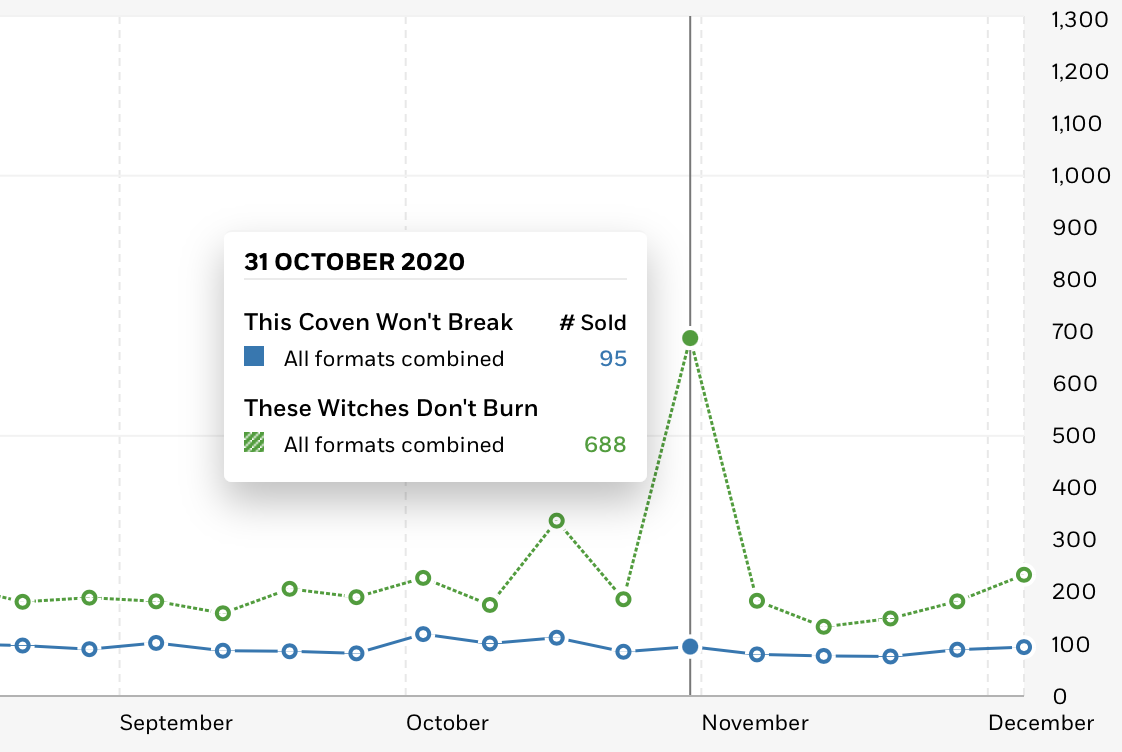Image resolution: width=1122 pixels, height=752 pixels.
Task: Select the September x-axis label
Action: (x=176, y=723)
